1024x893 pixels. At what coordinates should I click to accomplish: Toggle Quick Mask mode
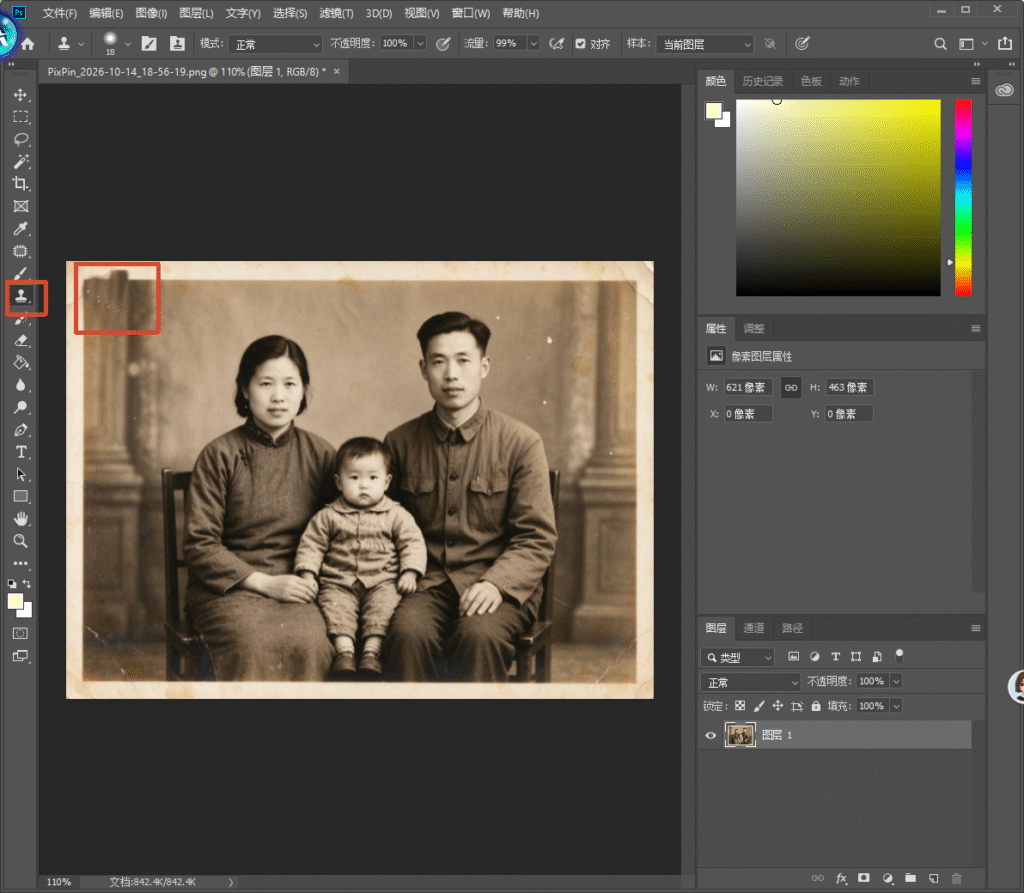pos(21,633)
